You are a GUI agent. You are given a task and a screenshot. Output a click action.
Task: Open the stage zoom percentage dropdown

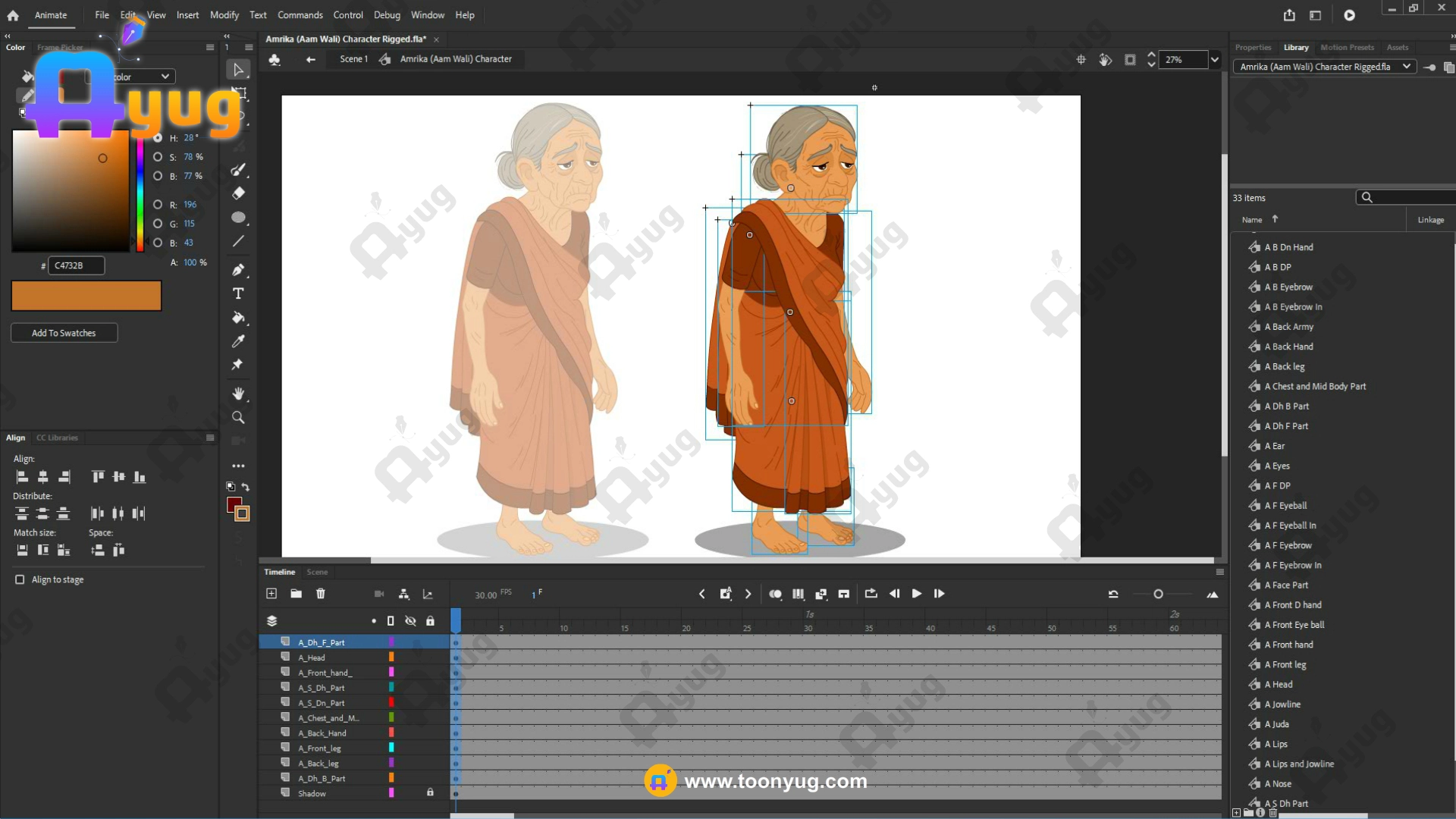[1215, 60]
